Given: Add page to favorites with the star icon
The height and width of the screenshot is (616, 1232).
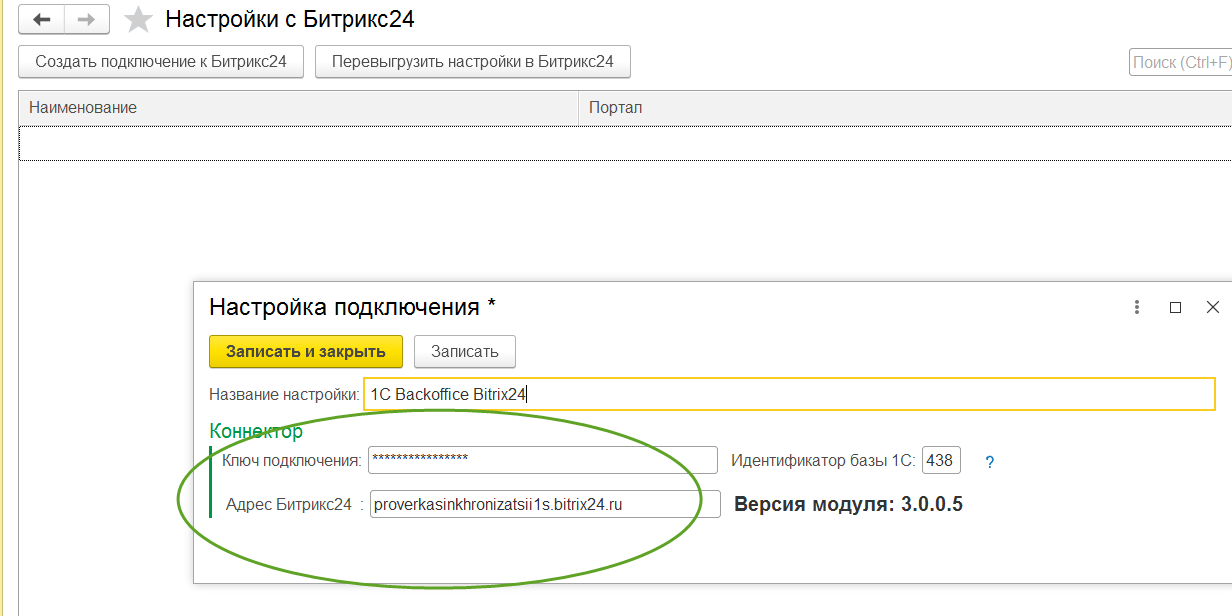Looking at the screenshot, I should [x=138, y=20].
